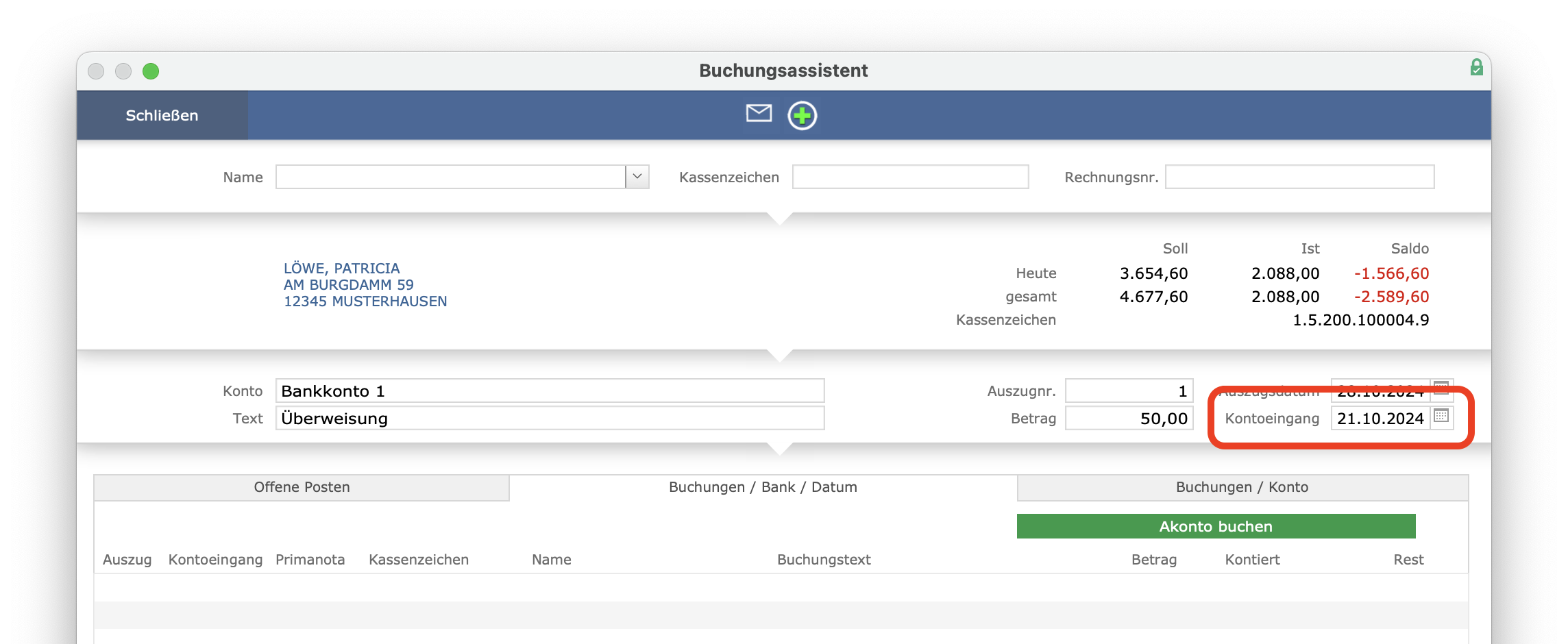1568x644 pixels.
Task: Click the Kontoeingang date field 21.10.2024
Action: pyautogui.click(x=1380, y=418)
